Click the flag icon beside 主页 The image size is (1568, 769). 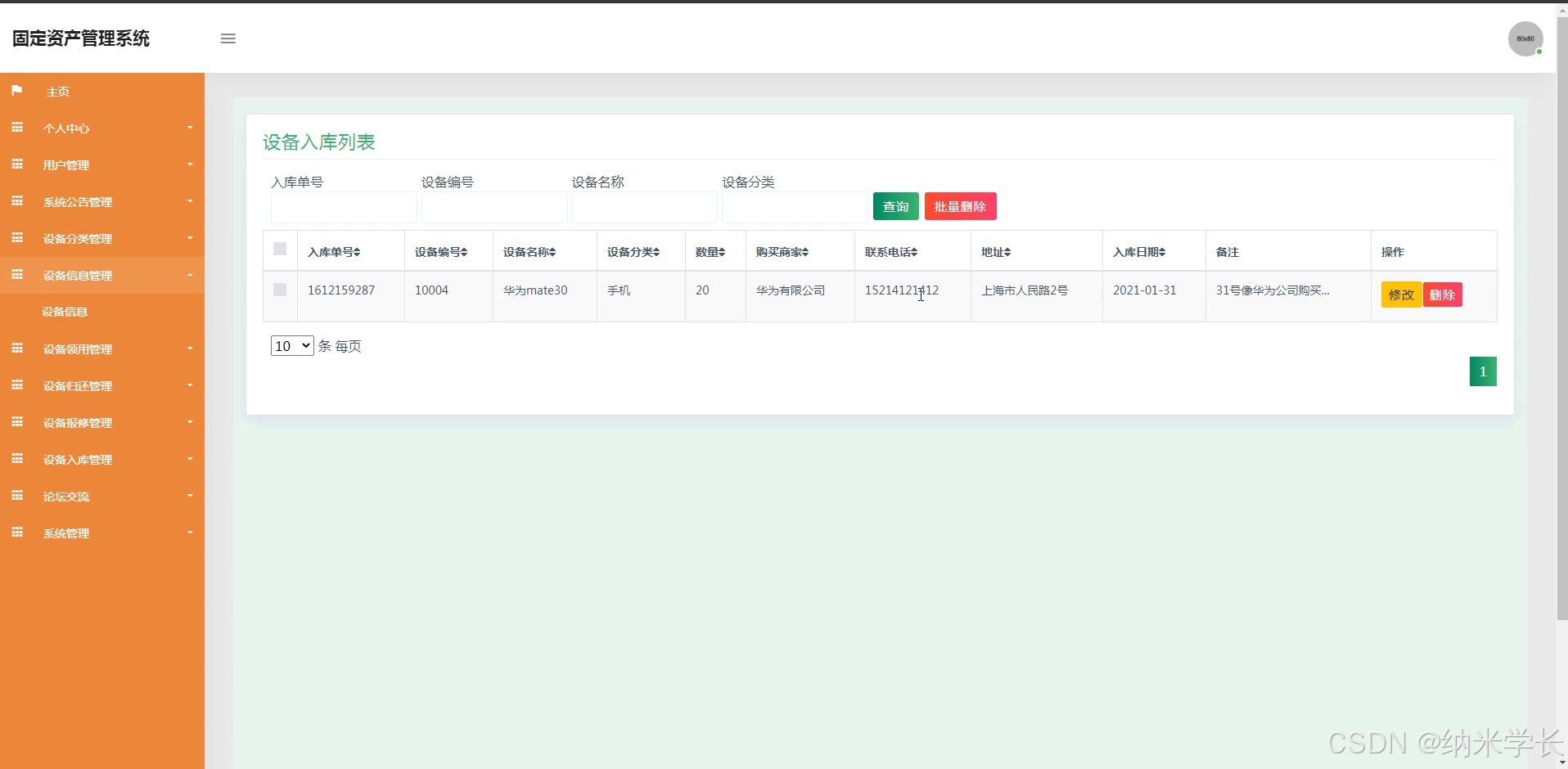coord(17,91)
